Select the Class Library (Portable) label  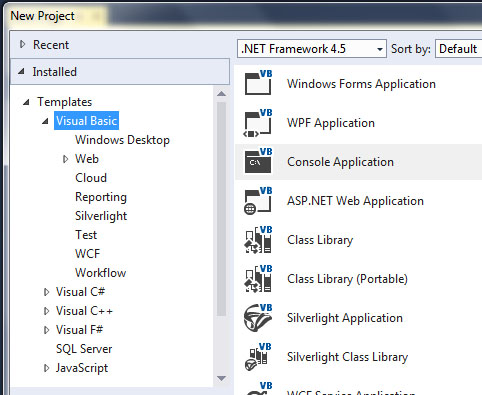[347, 279]
